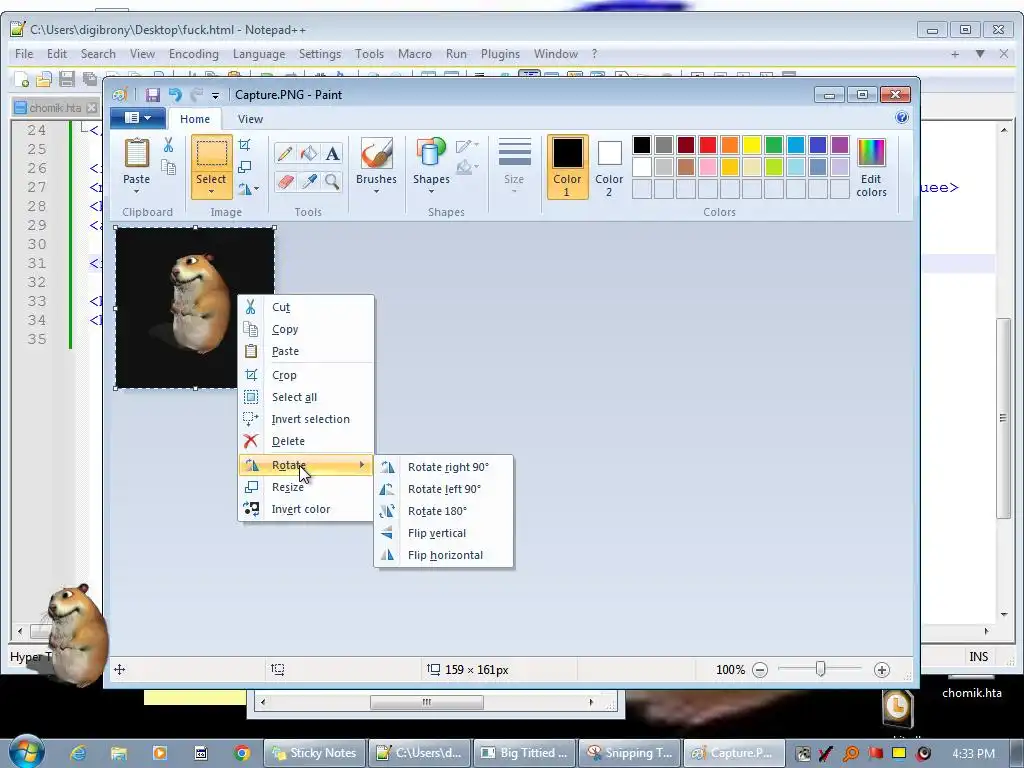Open Internet Explorer from taskbar
Image resolution: width=1024 pixels, height=768 pixels.
point(78,753)
